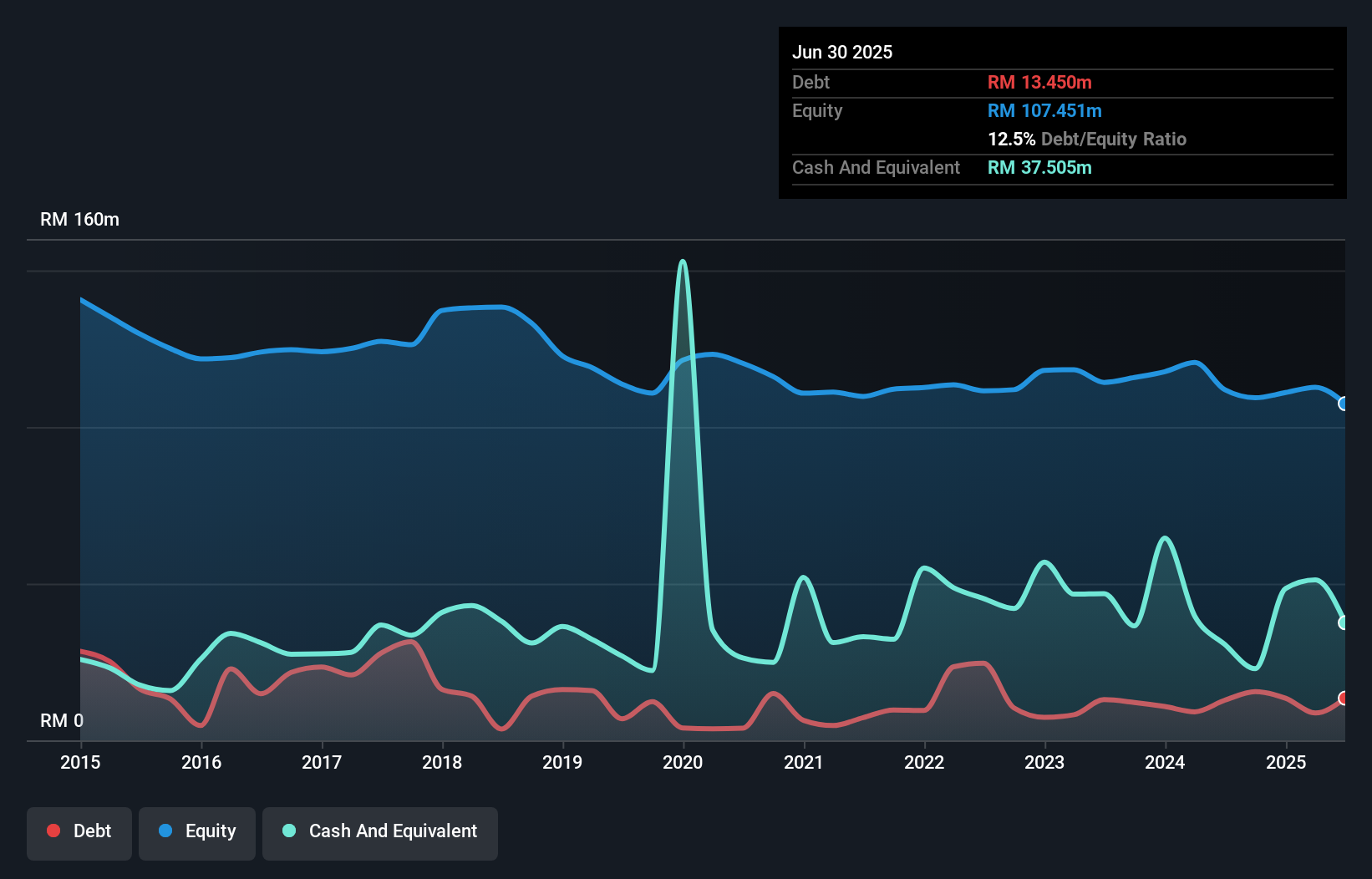Expand the Jun 30 2025 tooltip panel
The height and width of the screenshot is (879, 1372).
coord(1061,52)
